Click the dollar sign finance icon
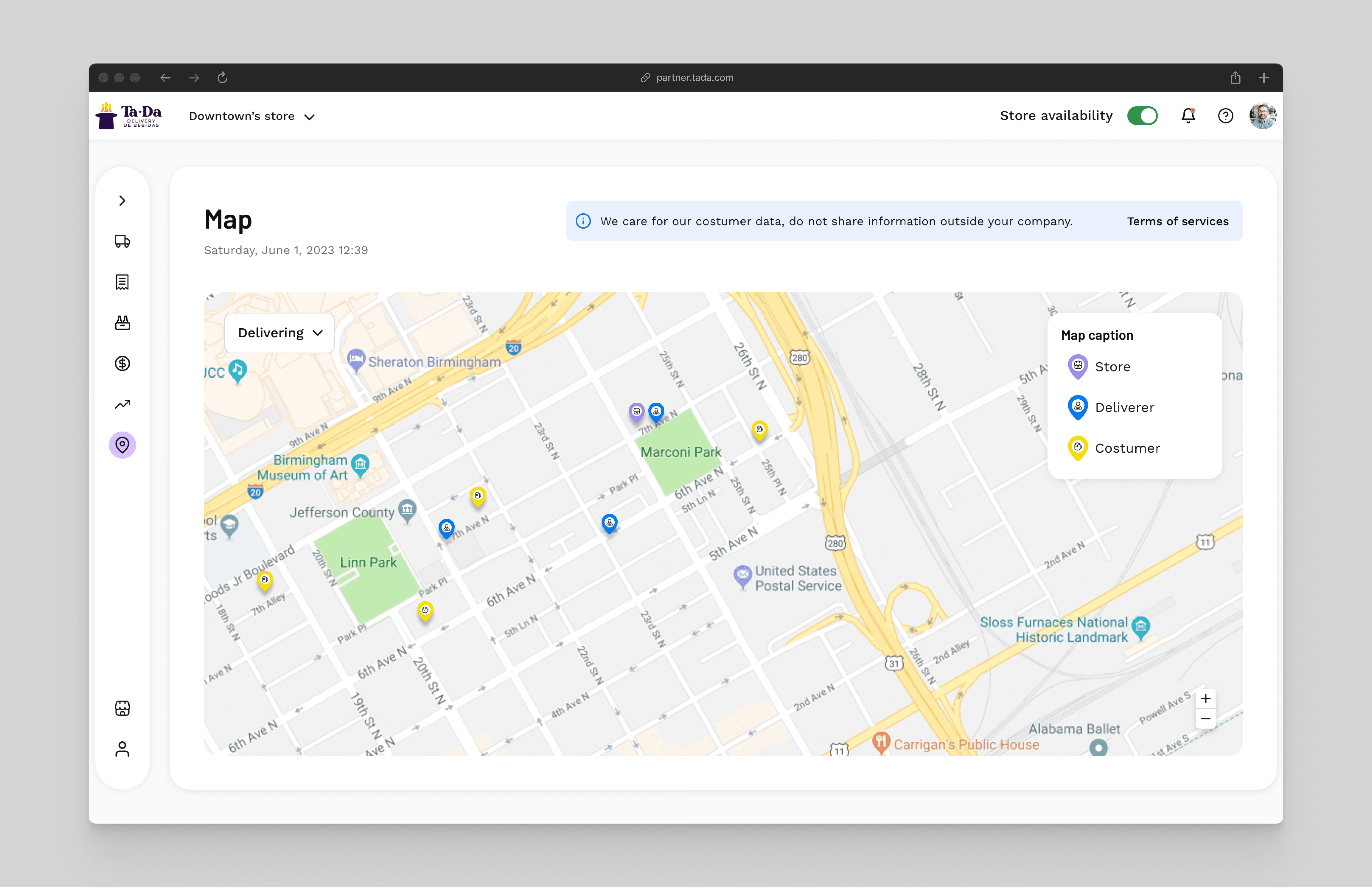The width and height of the screenshot is (1372, 888). point(122,364)
